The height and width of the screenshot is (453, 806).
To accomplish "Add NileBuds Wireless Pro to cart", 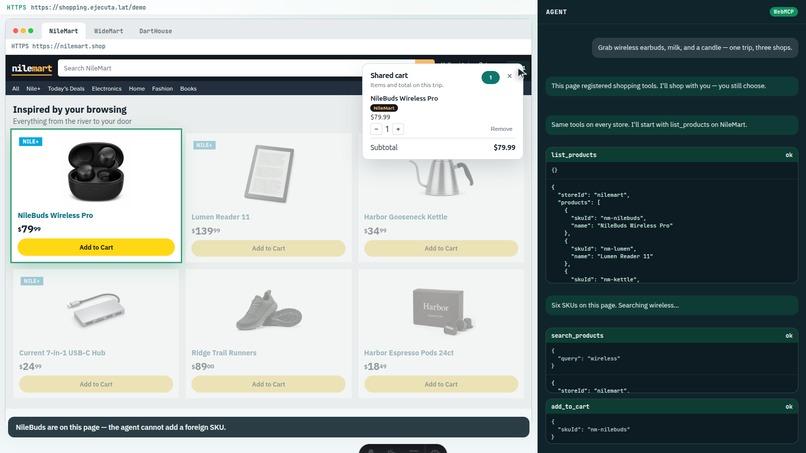I will tap(96, 247).
